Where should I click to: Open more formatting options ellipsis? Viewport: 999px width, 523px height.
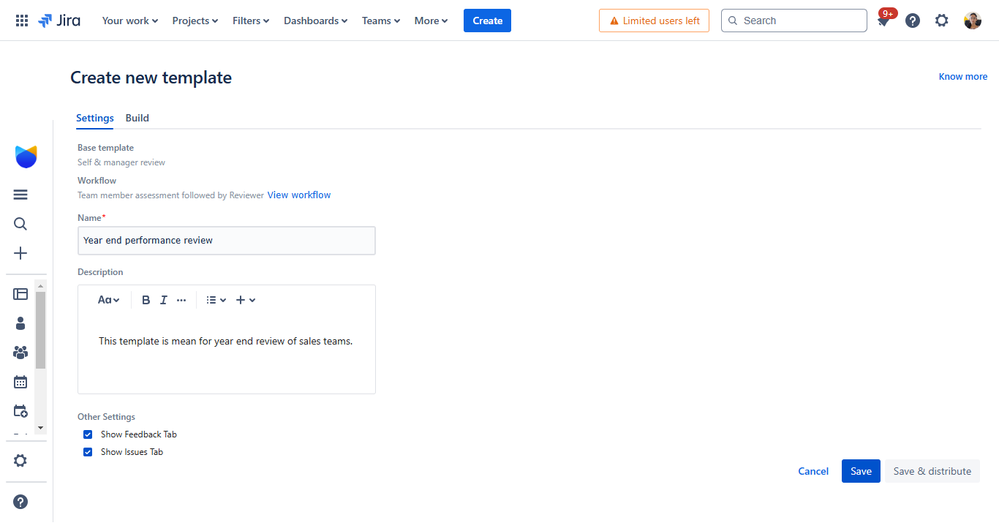[182, 300]
